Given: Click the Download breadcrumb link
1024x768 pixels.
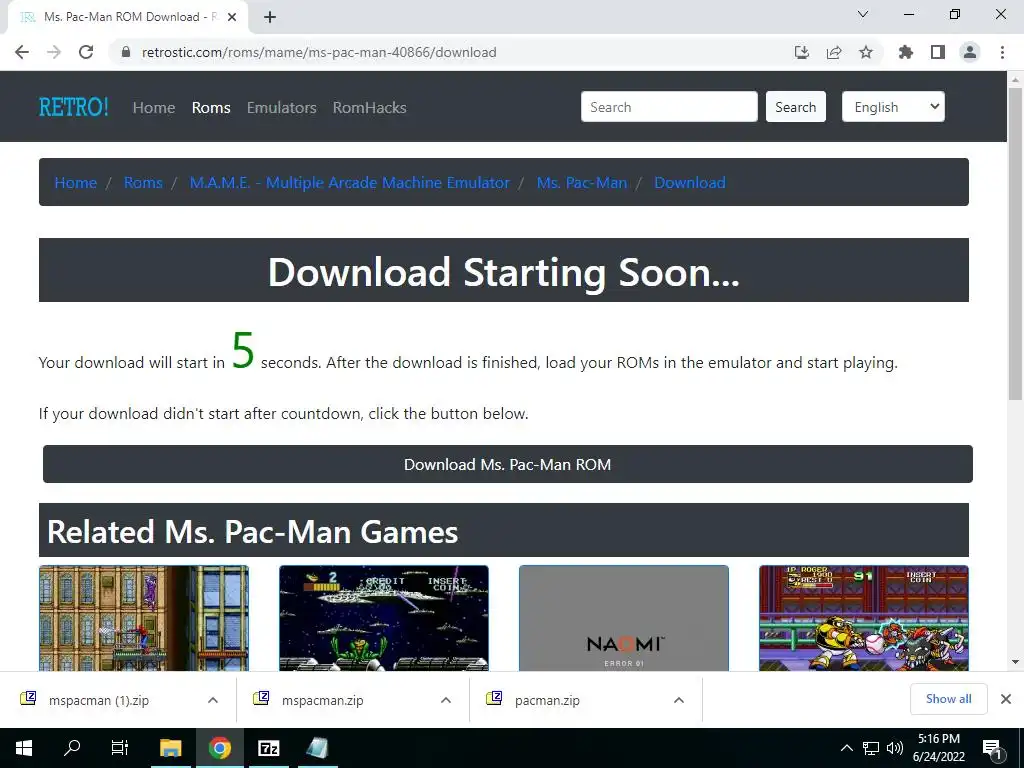Looking at the screenshot, I should tap(690, 183).
